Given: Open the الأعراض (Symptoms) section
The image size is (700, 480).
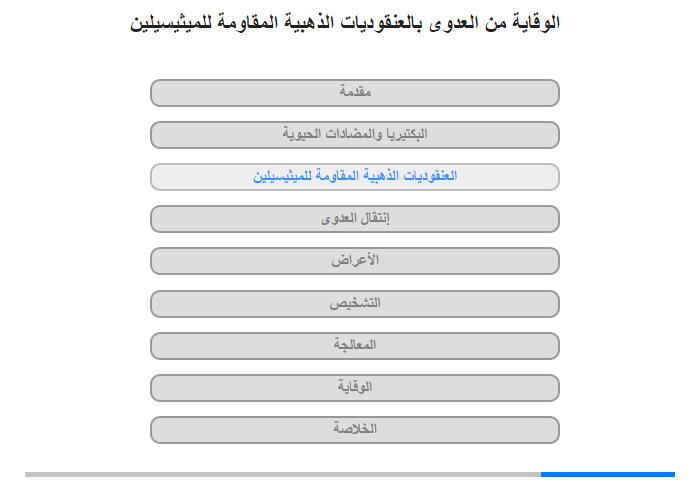Looking at the screenshot, I should (x=354, y=261).
